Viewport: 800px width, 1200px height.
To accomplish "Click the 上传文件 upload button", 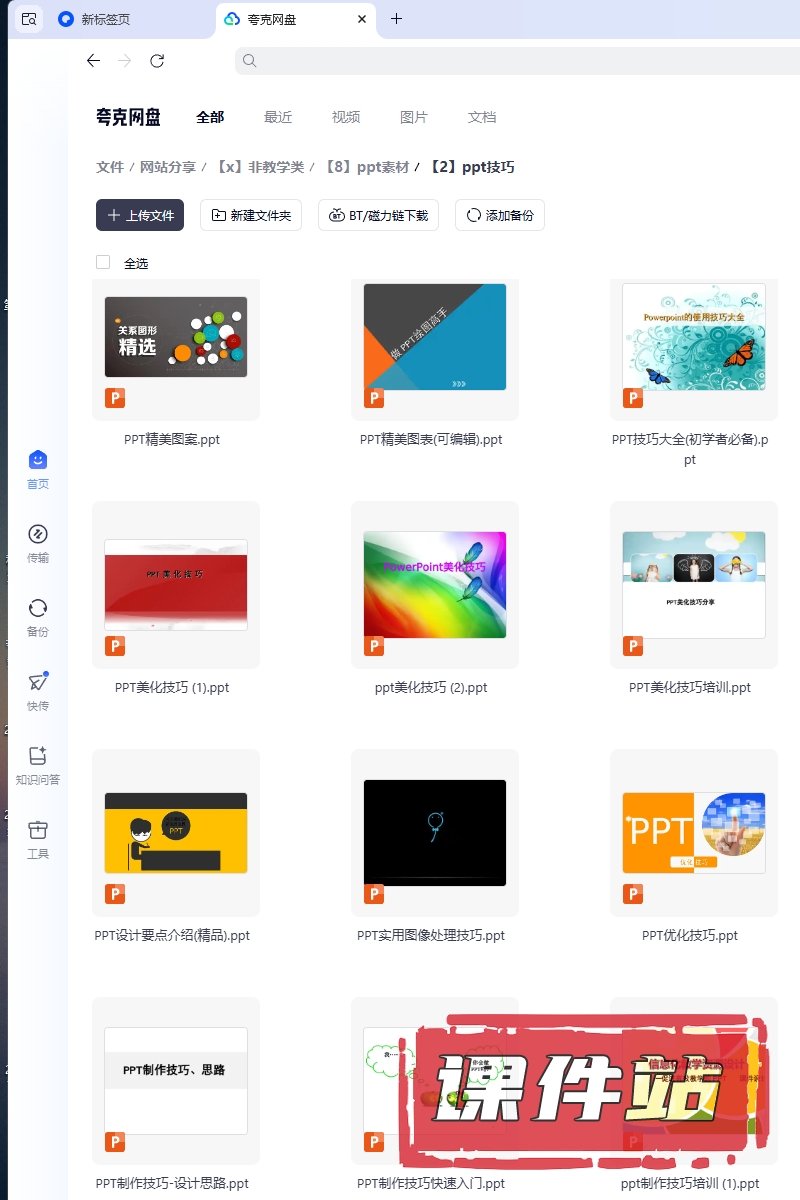I will click(140, 215).
